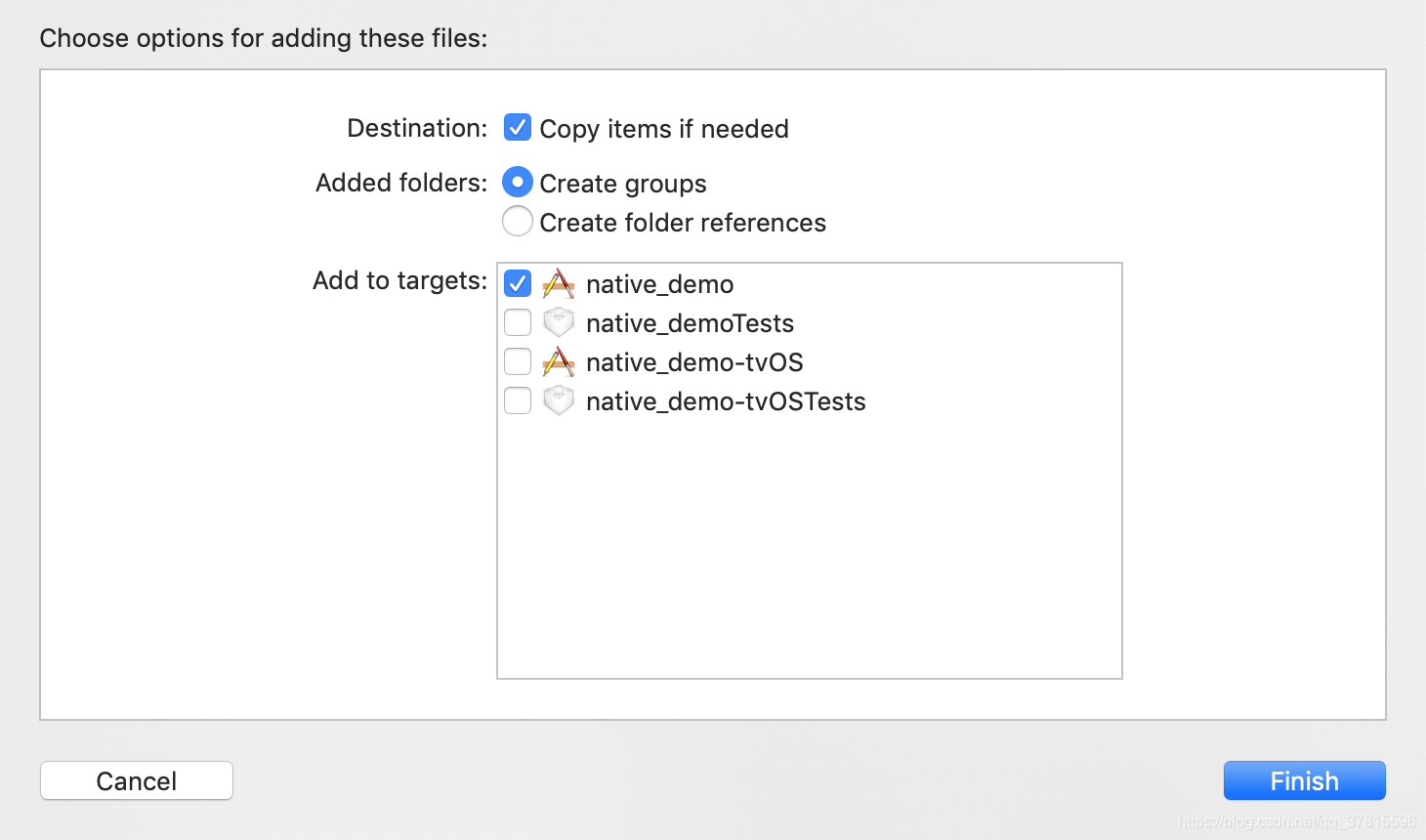1426x840 pixels.
Task: Click the Create groups label
Action: click(623, 184)
